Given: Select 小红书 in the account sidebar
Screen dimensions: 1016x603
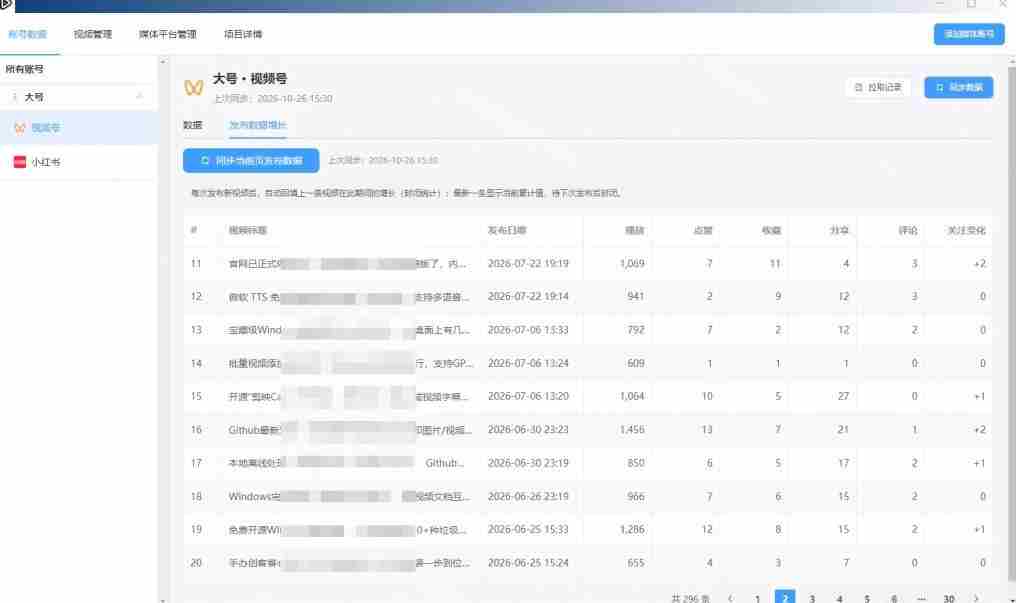Looking at the screenshot, I should click(78, 162).
